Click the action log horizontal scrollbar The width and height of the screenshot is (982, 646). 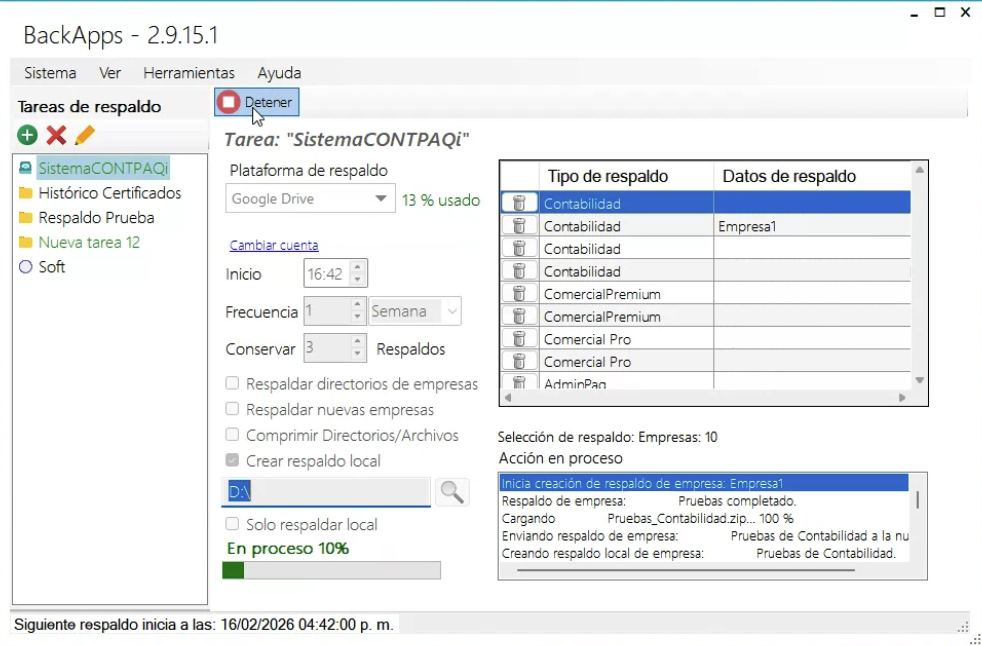[686, 570]
